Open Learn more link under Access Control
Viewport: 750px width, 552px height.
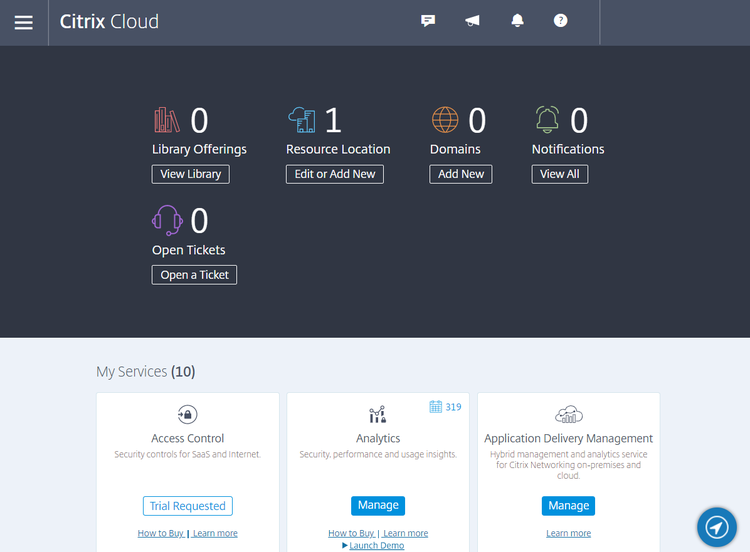pos(215,533)
